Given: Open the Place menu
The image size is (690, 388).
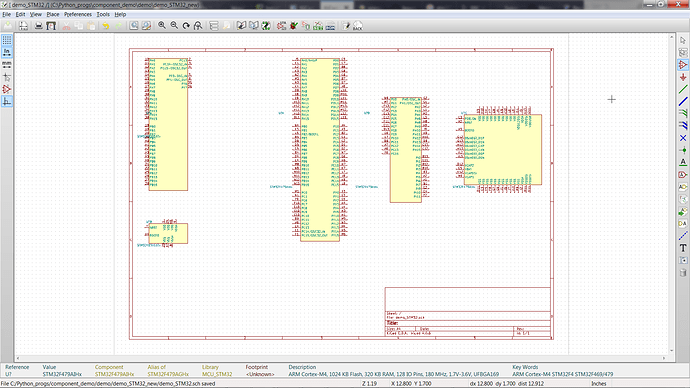Looking at the screenshot, I should tap(53, 15).
